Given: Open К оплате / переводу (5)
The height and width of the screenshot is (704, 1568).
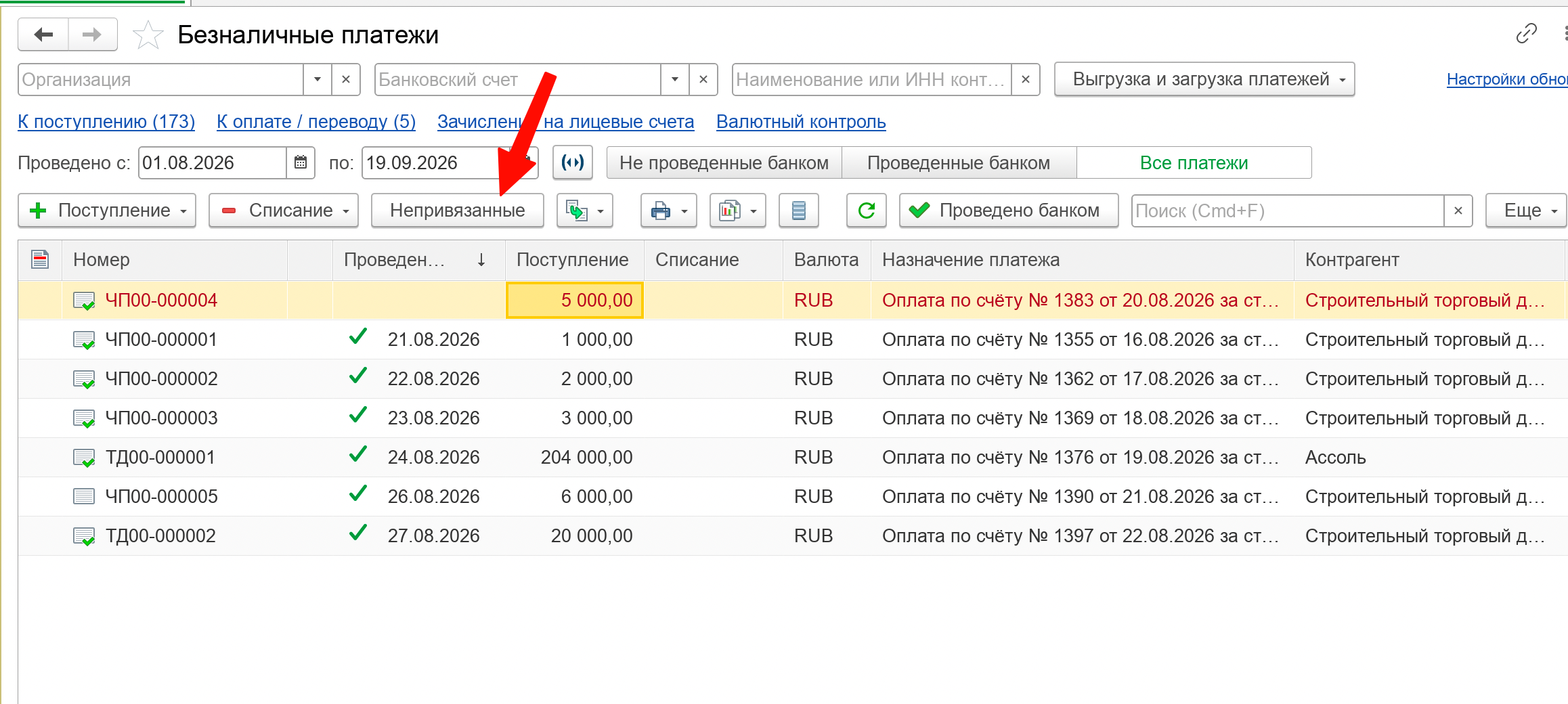Looking at the screenshot, I should [x=316, y=122].
